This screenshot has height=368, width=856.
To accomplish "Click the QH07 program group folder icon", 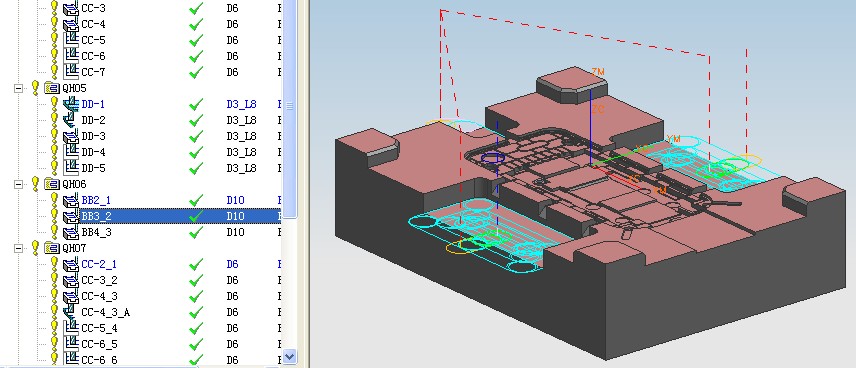I will 52,248.
